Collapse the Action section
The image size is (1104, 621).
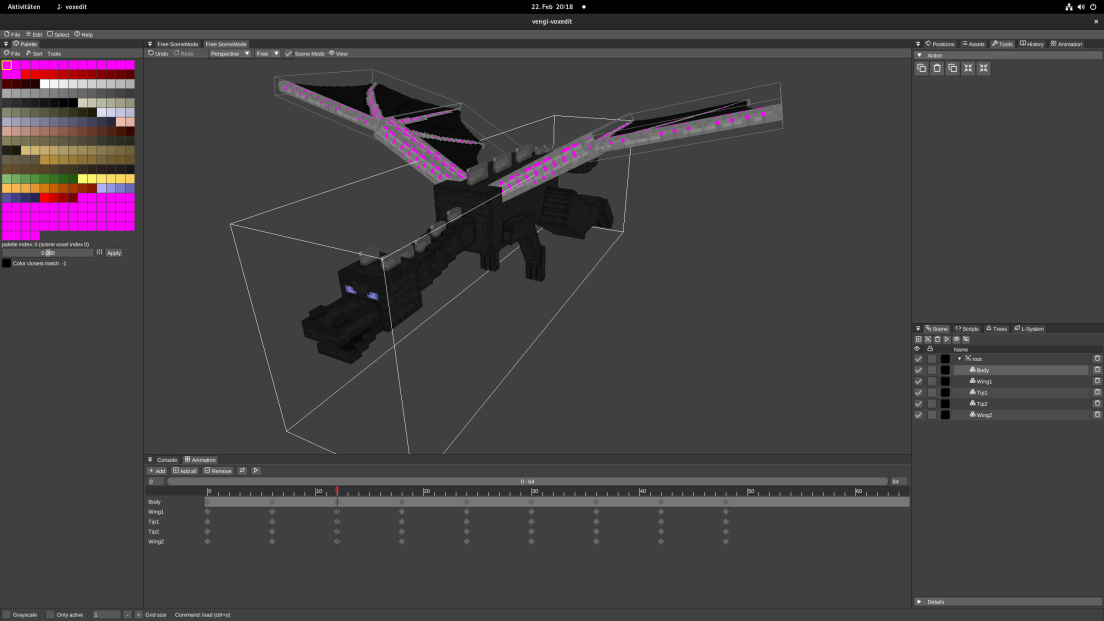[x=919, y=55]
